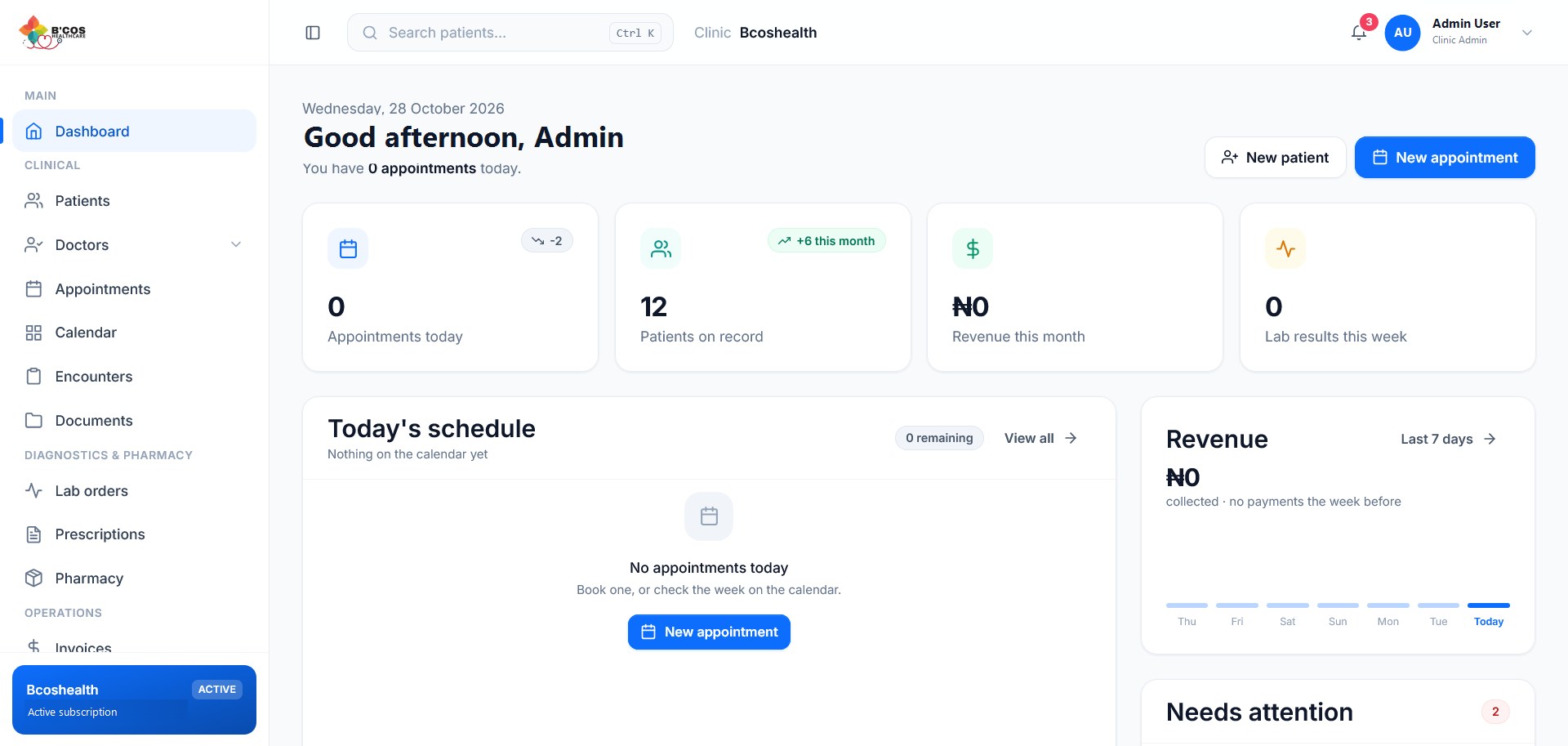
Task: Click the Needs attention count badge
Action: (1495, 712)
